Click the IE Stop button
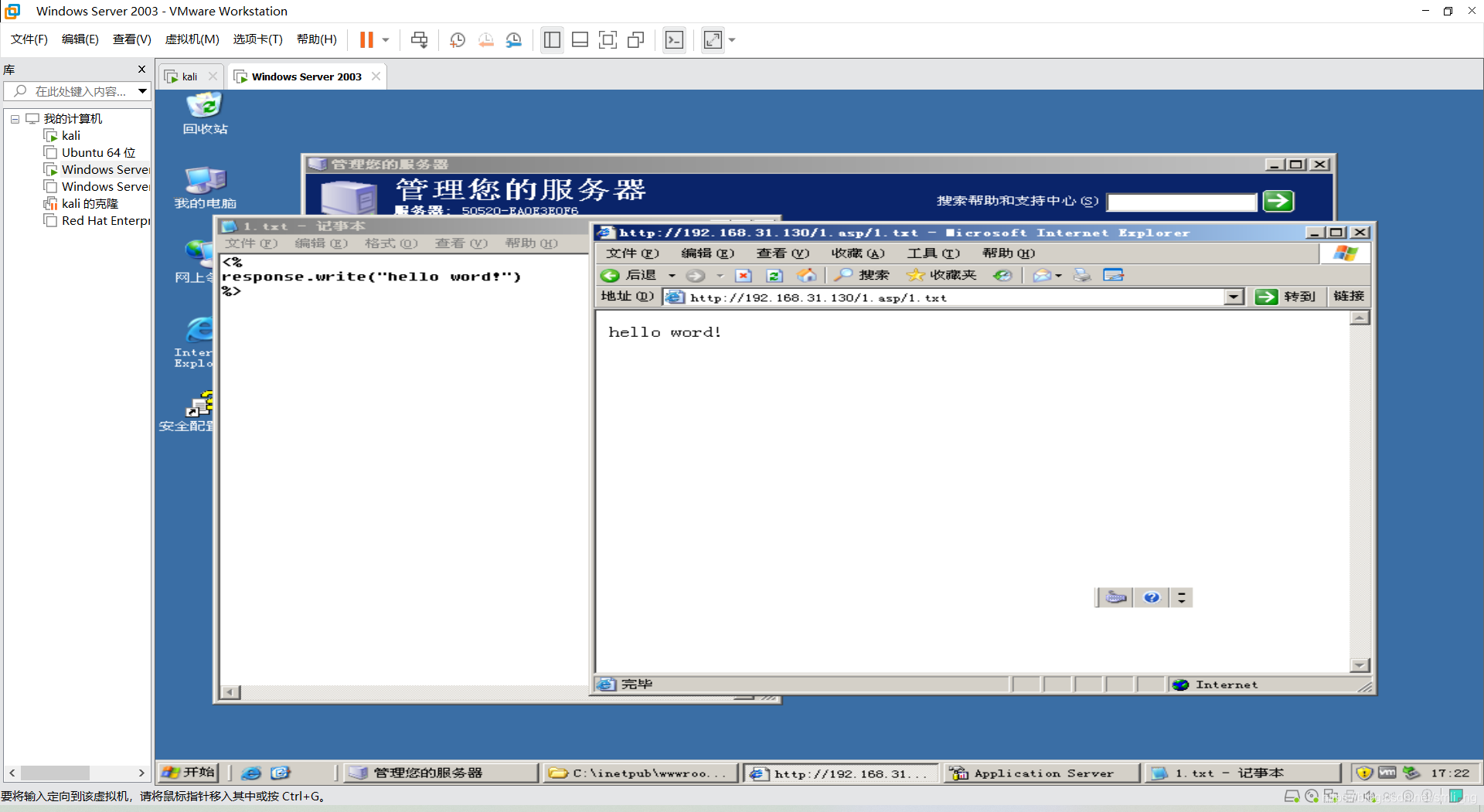 click(x=744, y=275)
